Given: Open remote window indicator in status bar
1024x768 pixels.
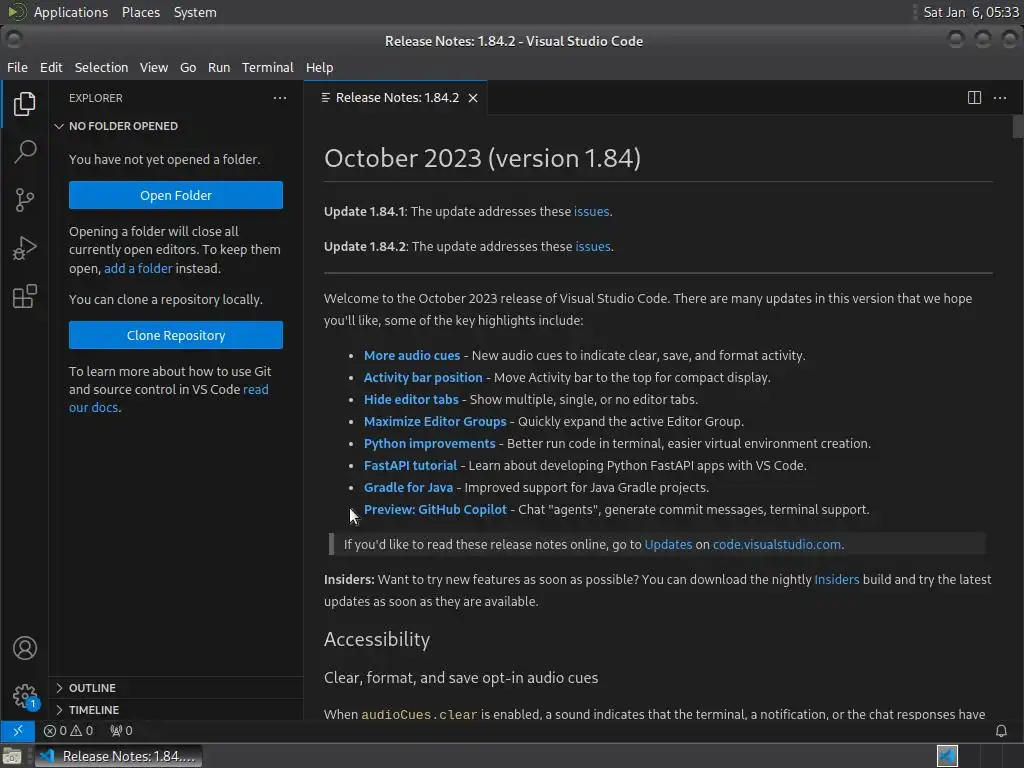Looking at the screenshot, I should pos(18,730).
